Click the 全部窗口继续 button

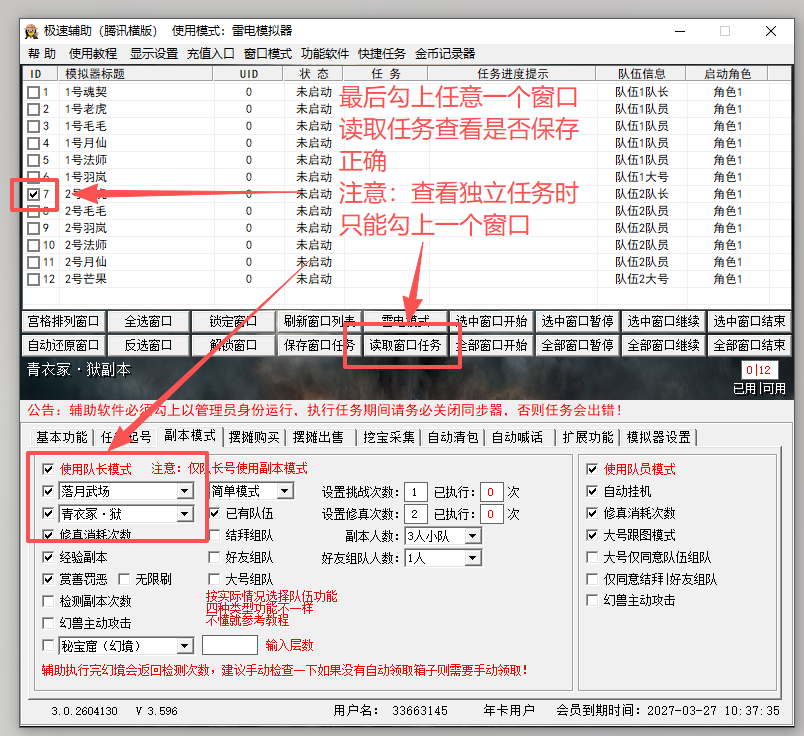click(x=663, y=345)
